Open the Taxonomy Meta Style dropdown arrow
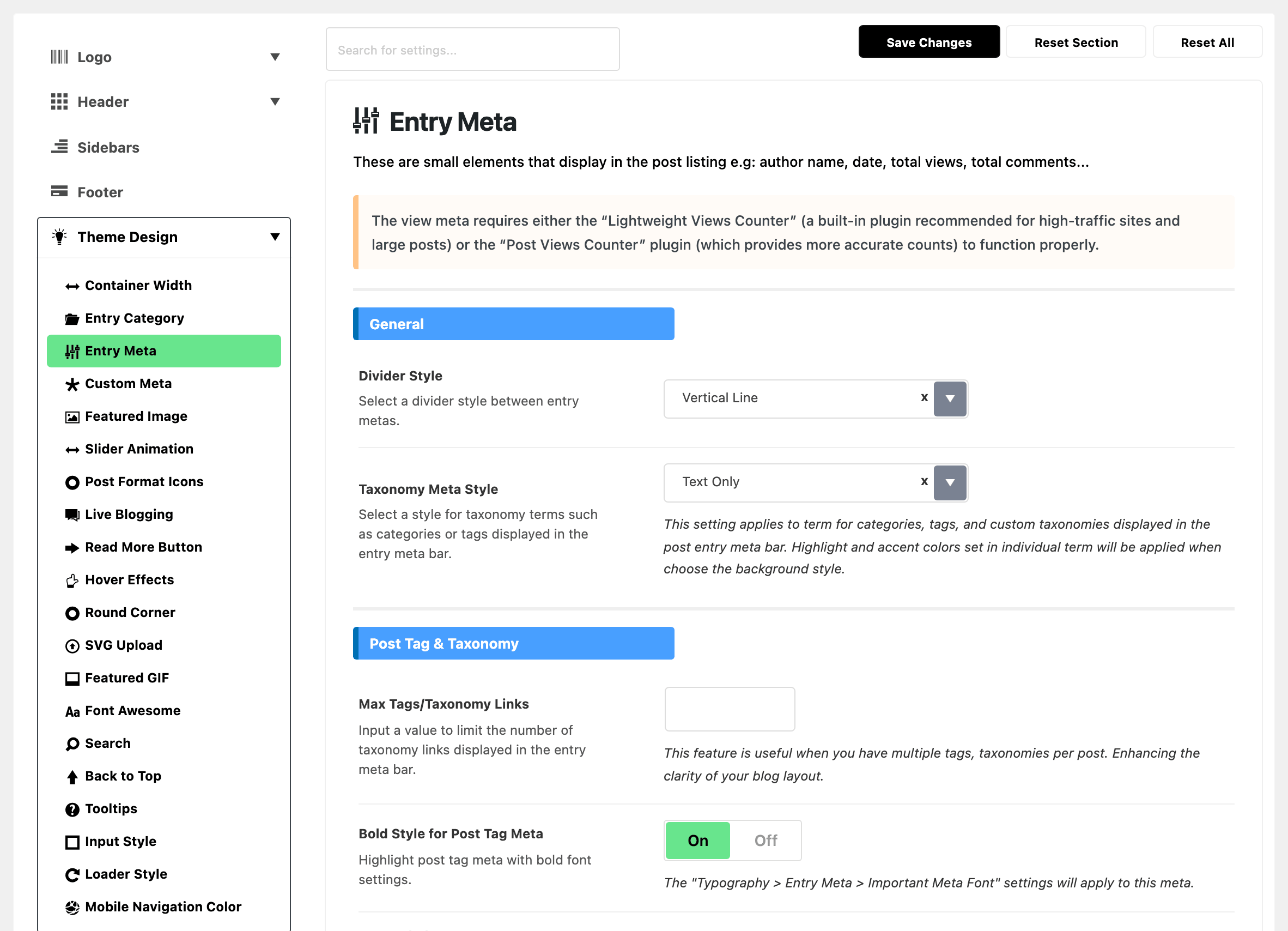This screenshot has height=931, width=1288. coord(950,483)
